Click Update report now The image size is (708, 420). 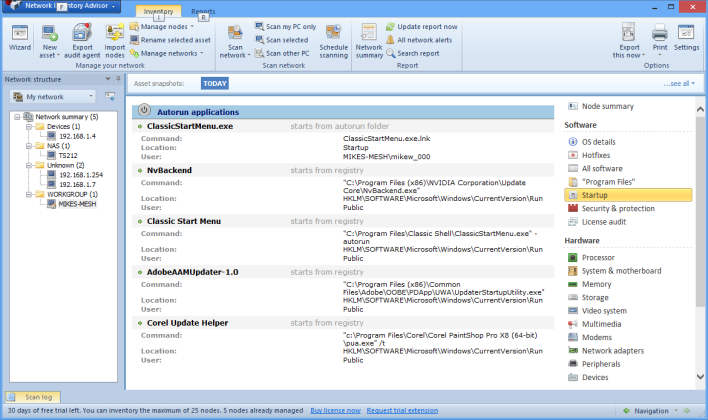(422, 27)
